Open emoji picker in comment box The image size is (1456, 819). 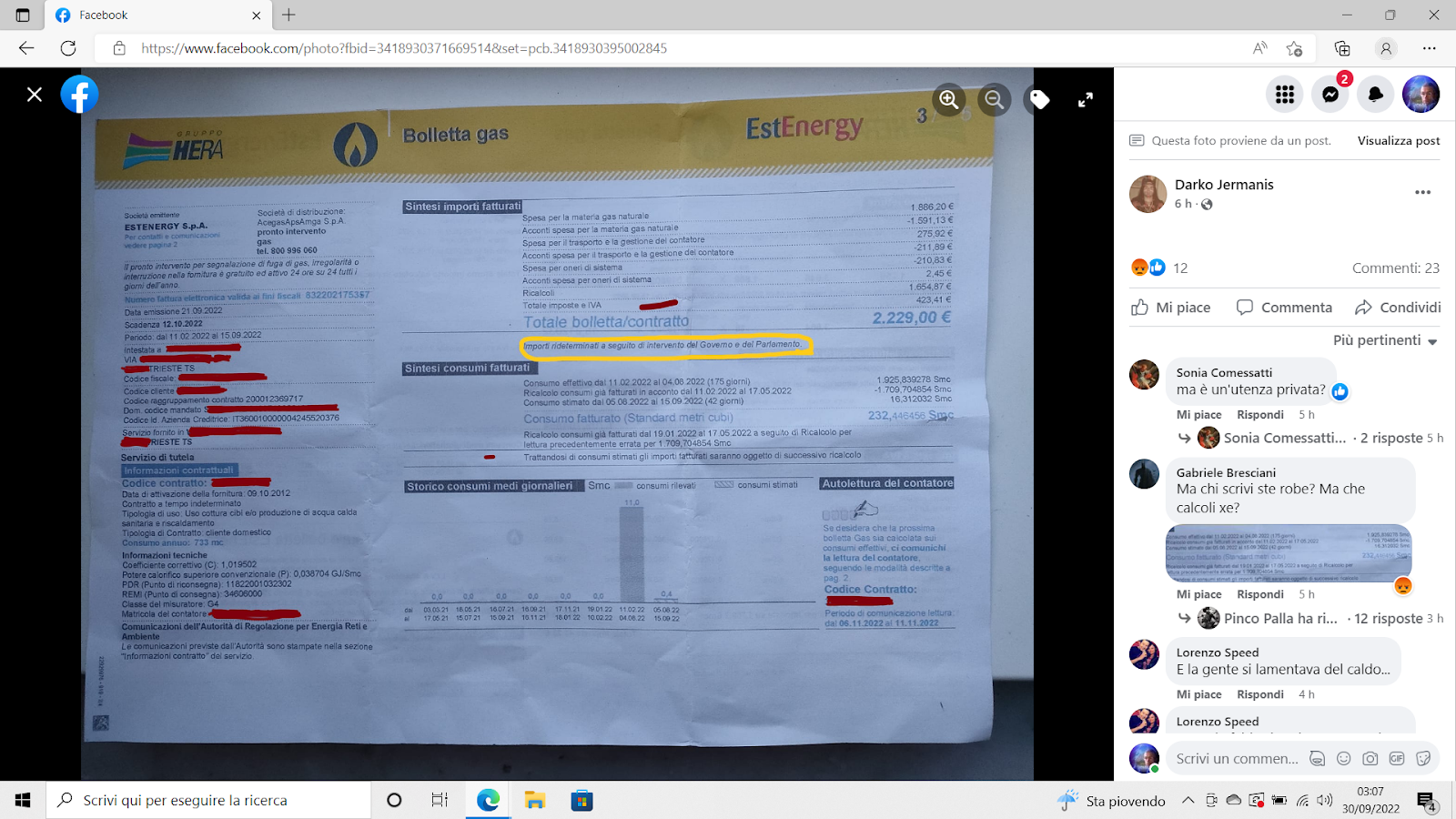click(x=1343, y=758)
